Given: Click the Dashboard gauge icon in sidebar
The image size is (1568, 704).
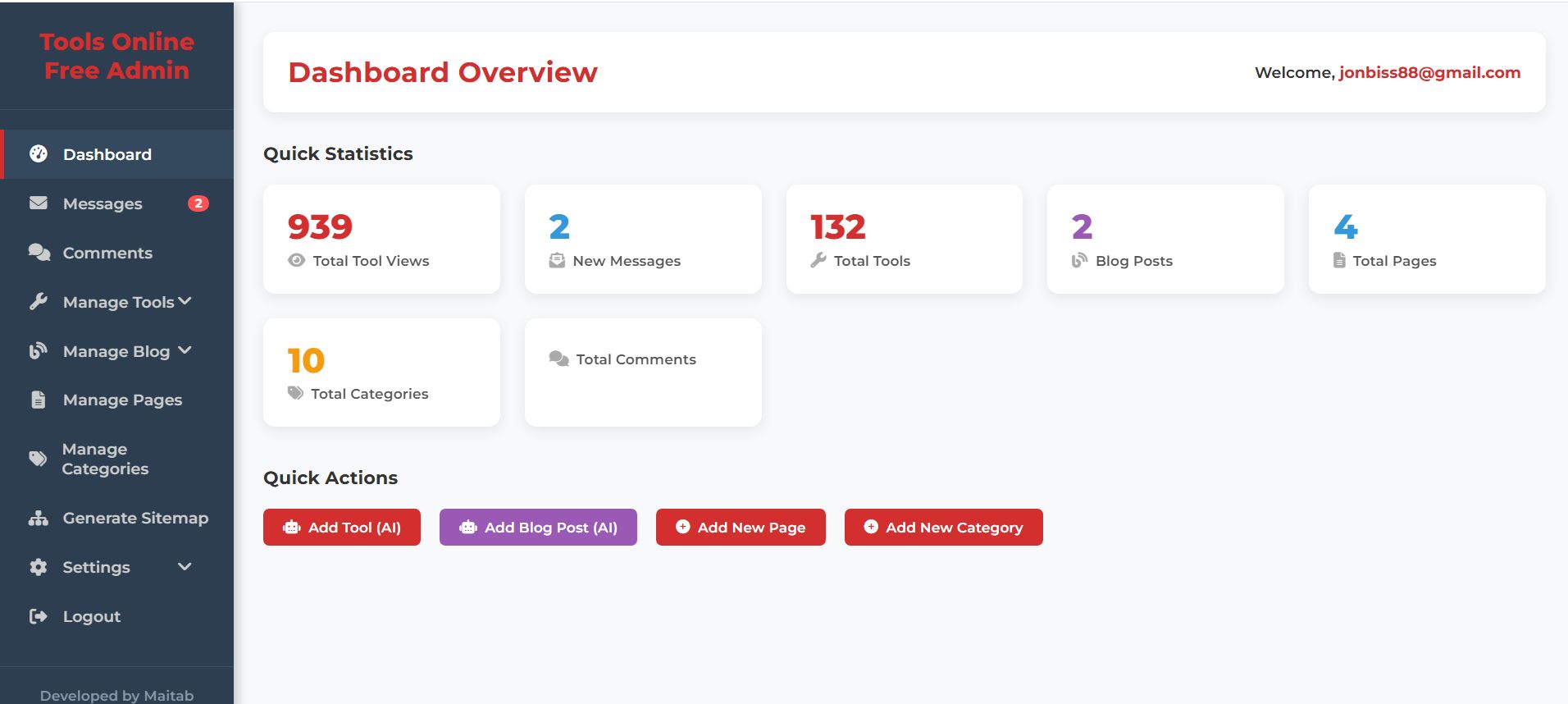Looking at the screenshot, I should pyautogui.click(x=39, y=153).
